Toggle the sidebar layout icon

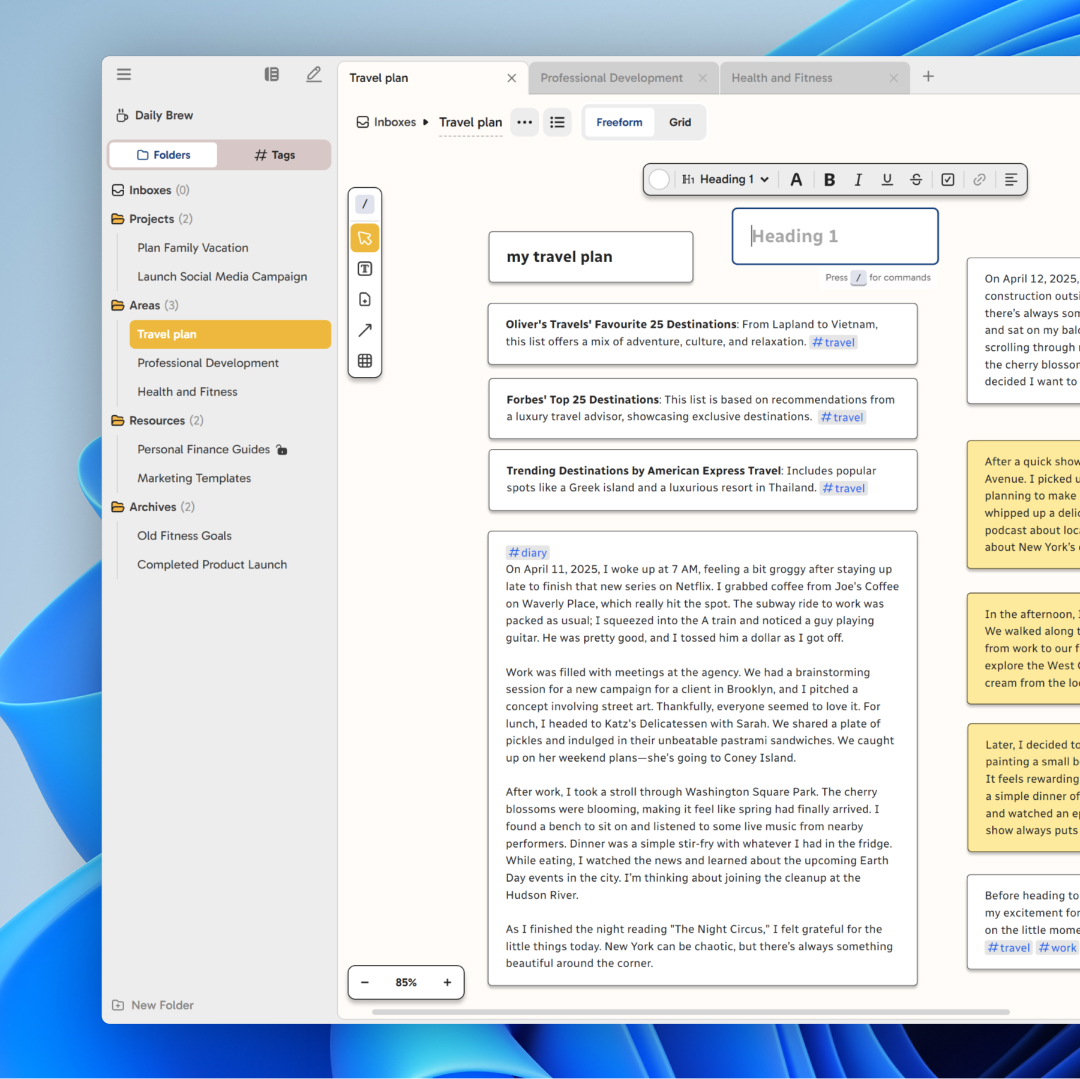271,74
